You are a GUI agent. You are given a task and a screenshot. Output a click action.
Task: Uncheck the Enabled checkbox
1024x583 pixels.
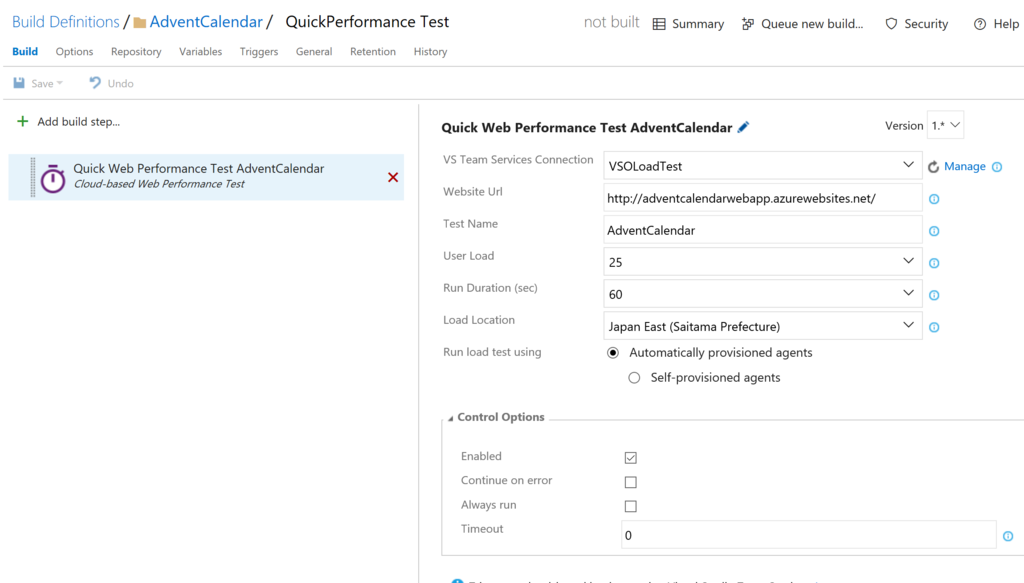(x=630, y=458)
